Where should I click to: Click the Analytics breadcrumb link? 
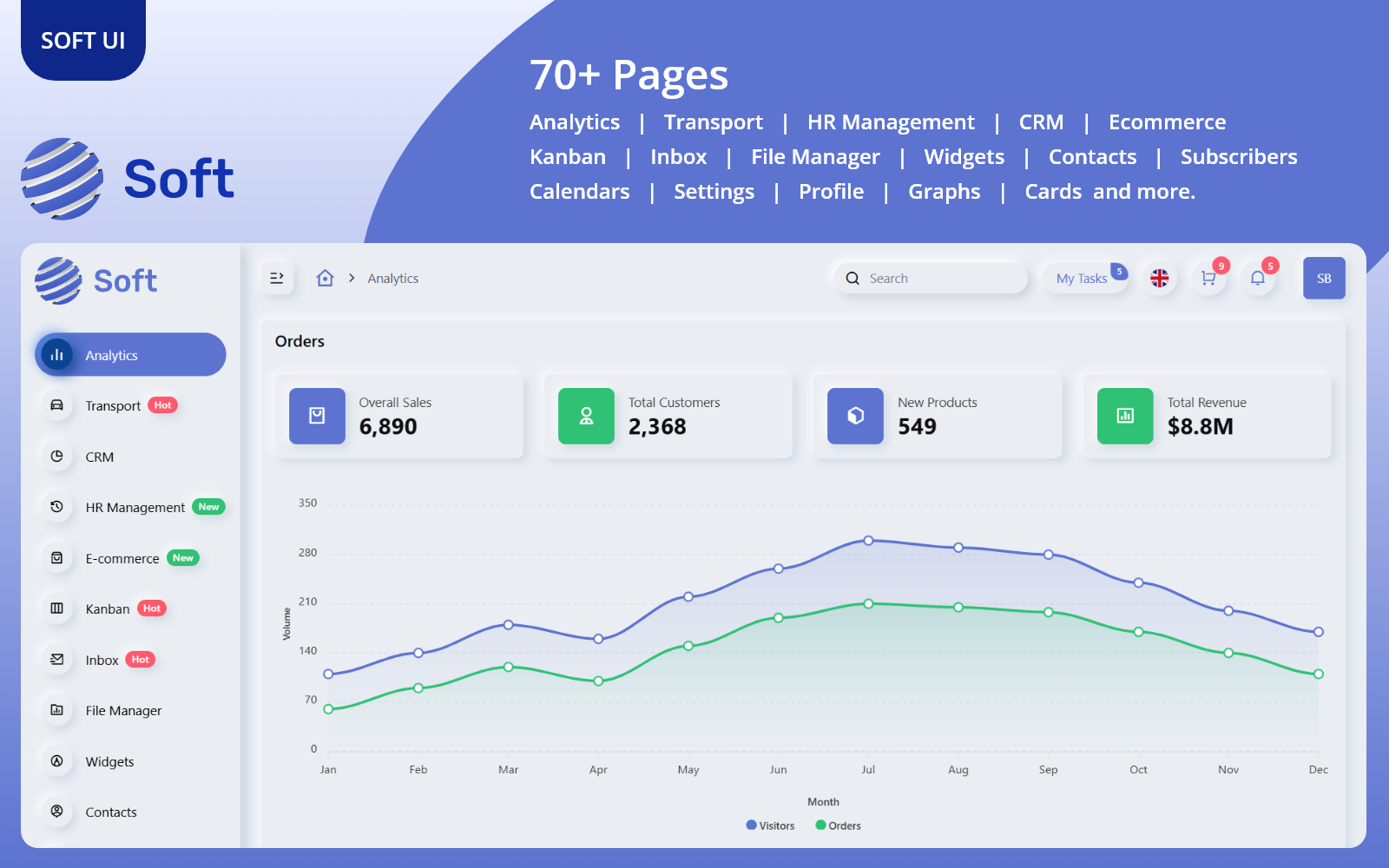392,279
